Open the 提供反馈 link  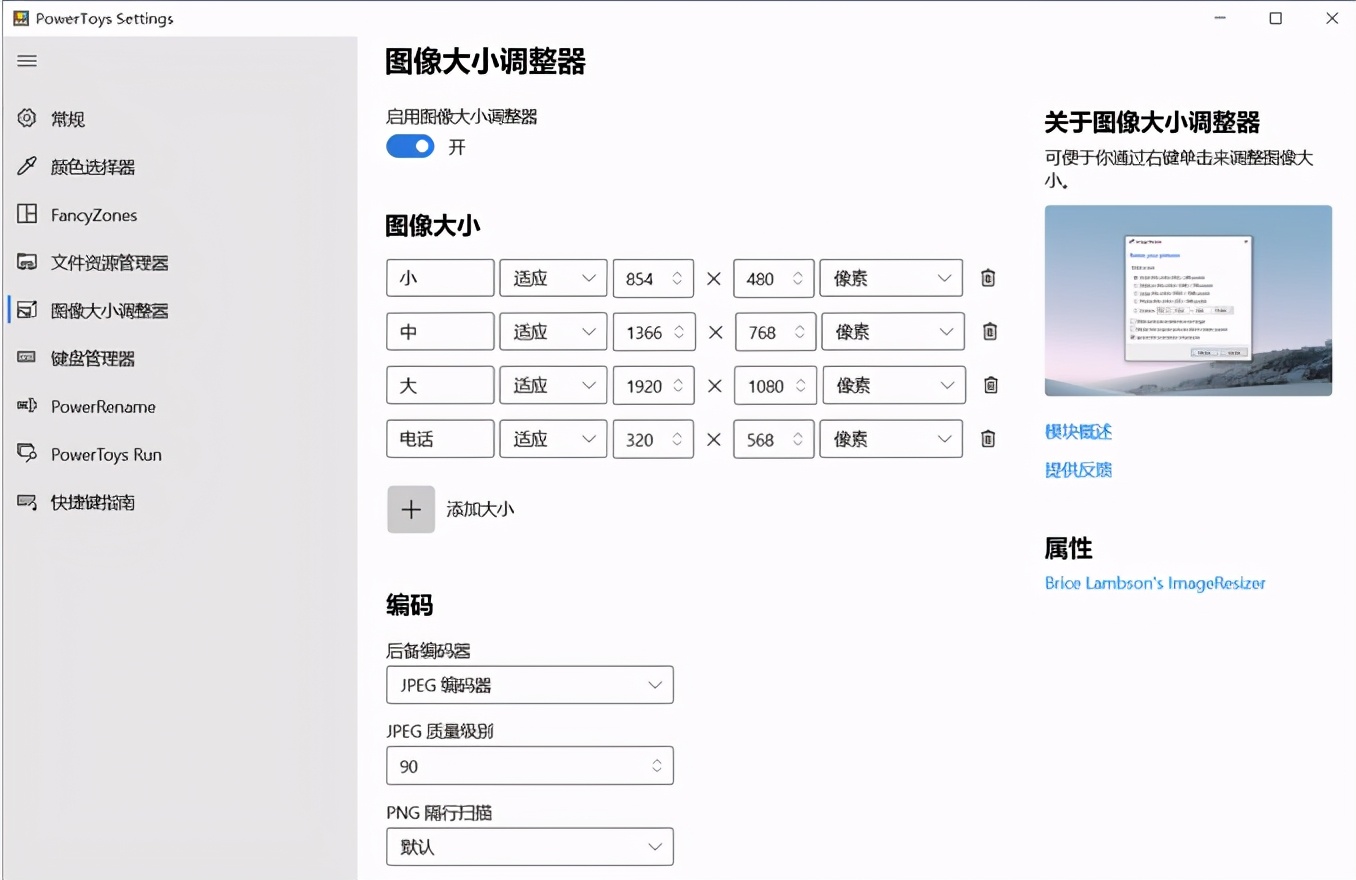tap(1078, 469)
